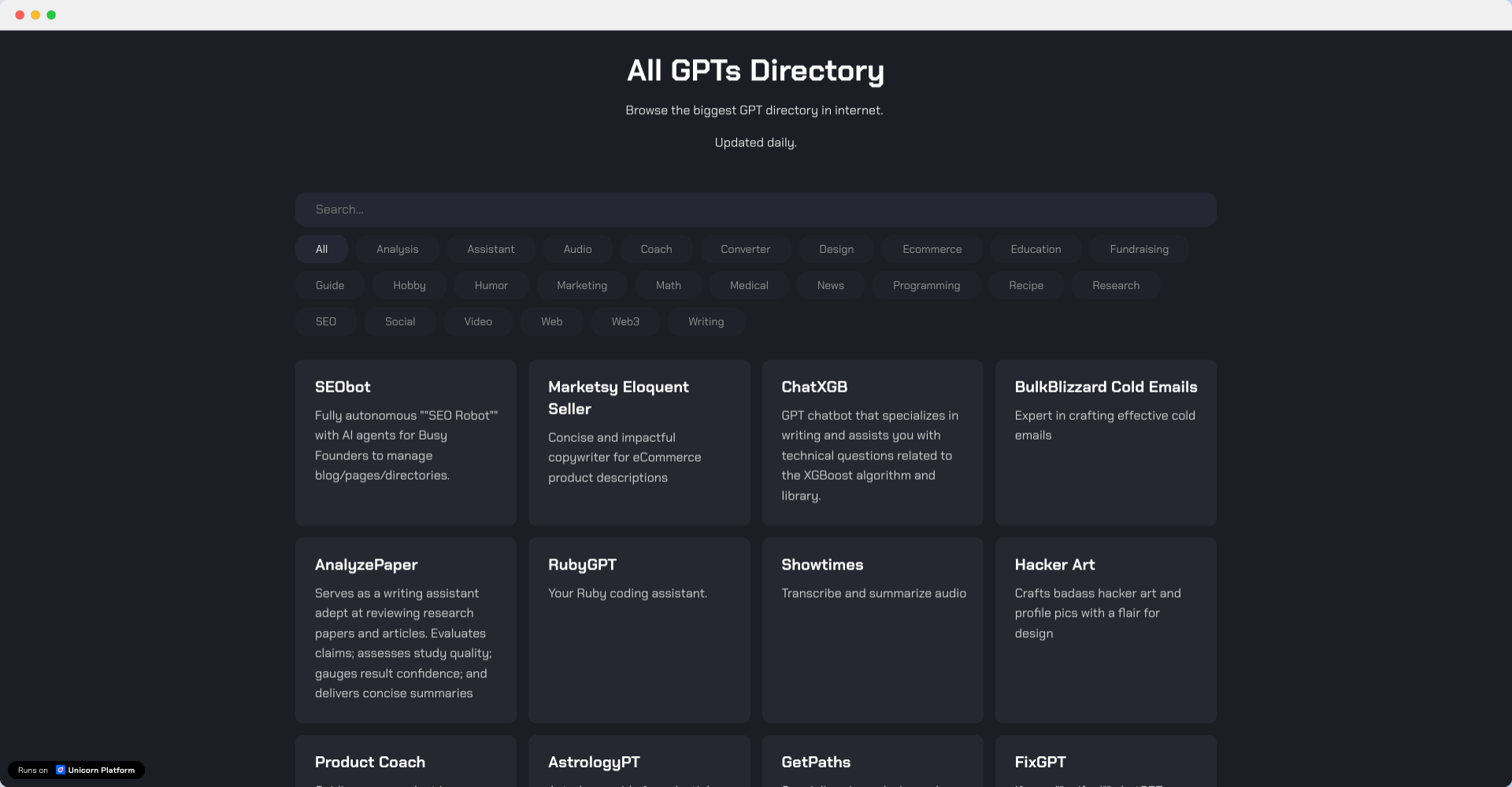
Task: Click the Search input field
Action: tap(755, 210)
